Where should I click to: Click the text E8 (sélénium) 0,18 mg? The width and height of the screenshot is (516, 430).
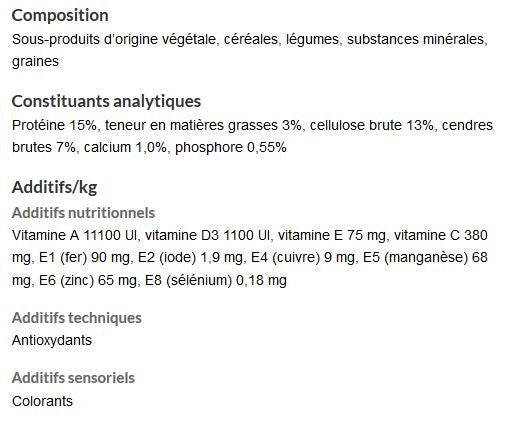(216, 280)
